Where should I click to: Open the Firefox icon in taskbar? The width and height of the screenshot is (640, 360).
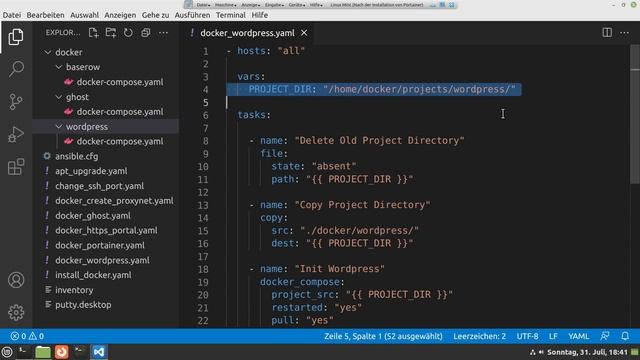(62, 352)
